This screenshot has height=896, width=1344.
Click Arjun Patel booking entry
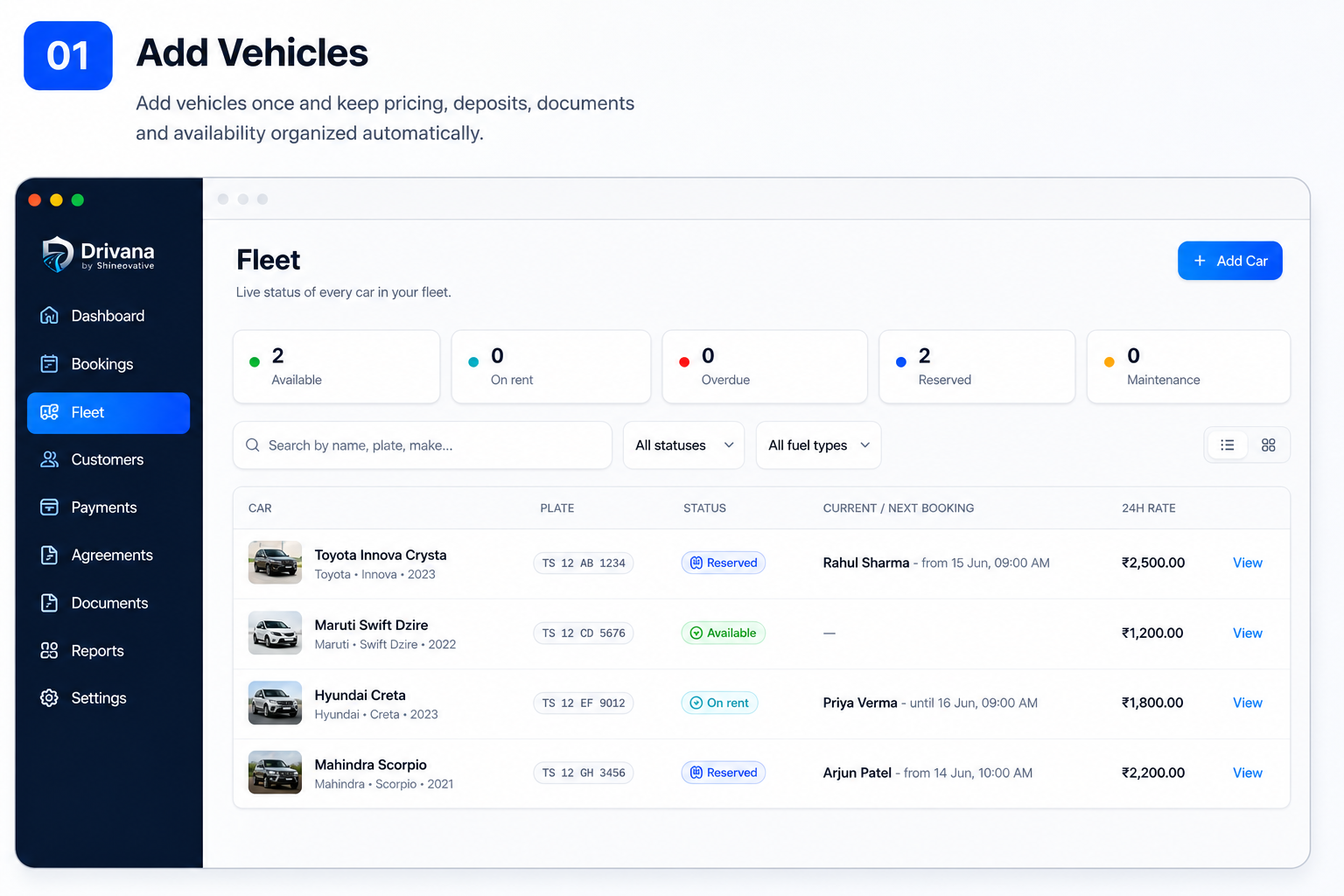click(927, 773)
